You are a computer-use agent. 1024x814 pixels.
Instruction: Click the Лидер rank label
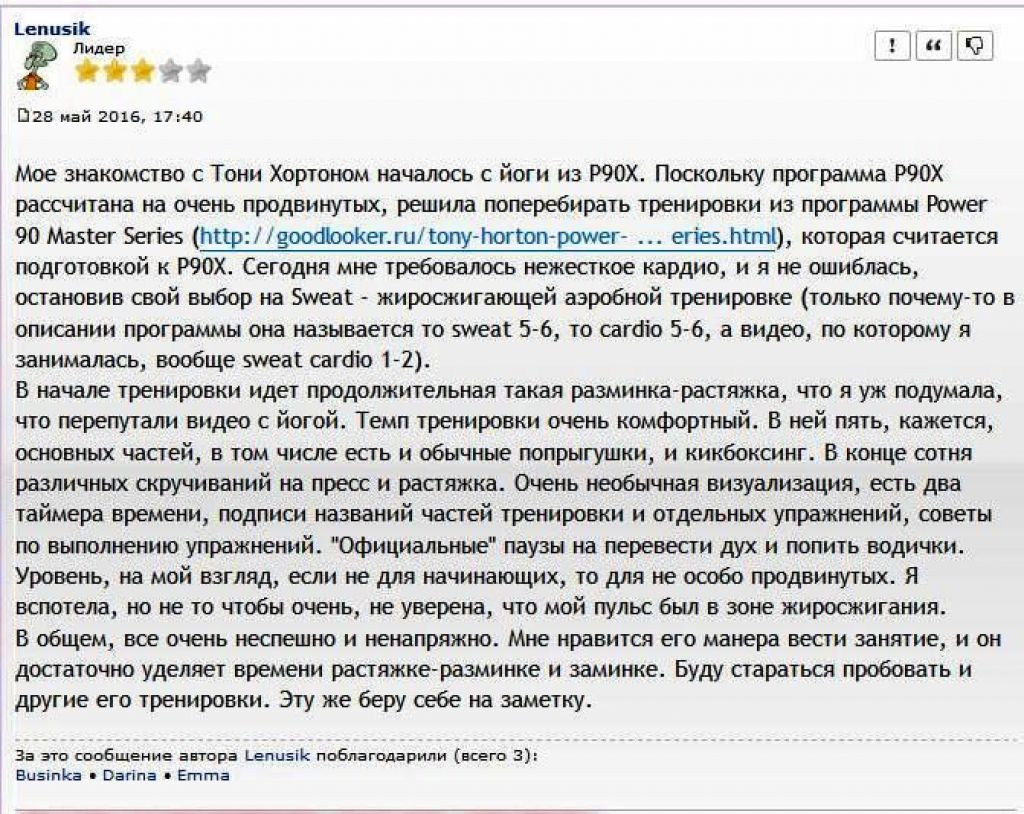pos(99,48)
